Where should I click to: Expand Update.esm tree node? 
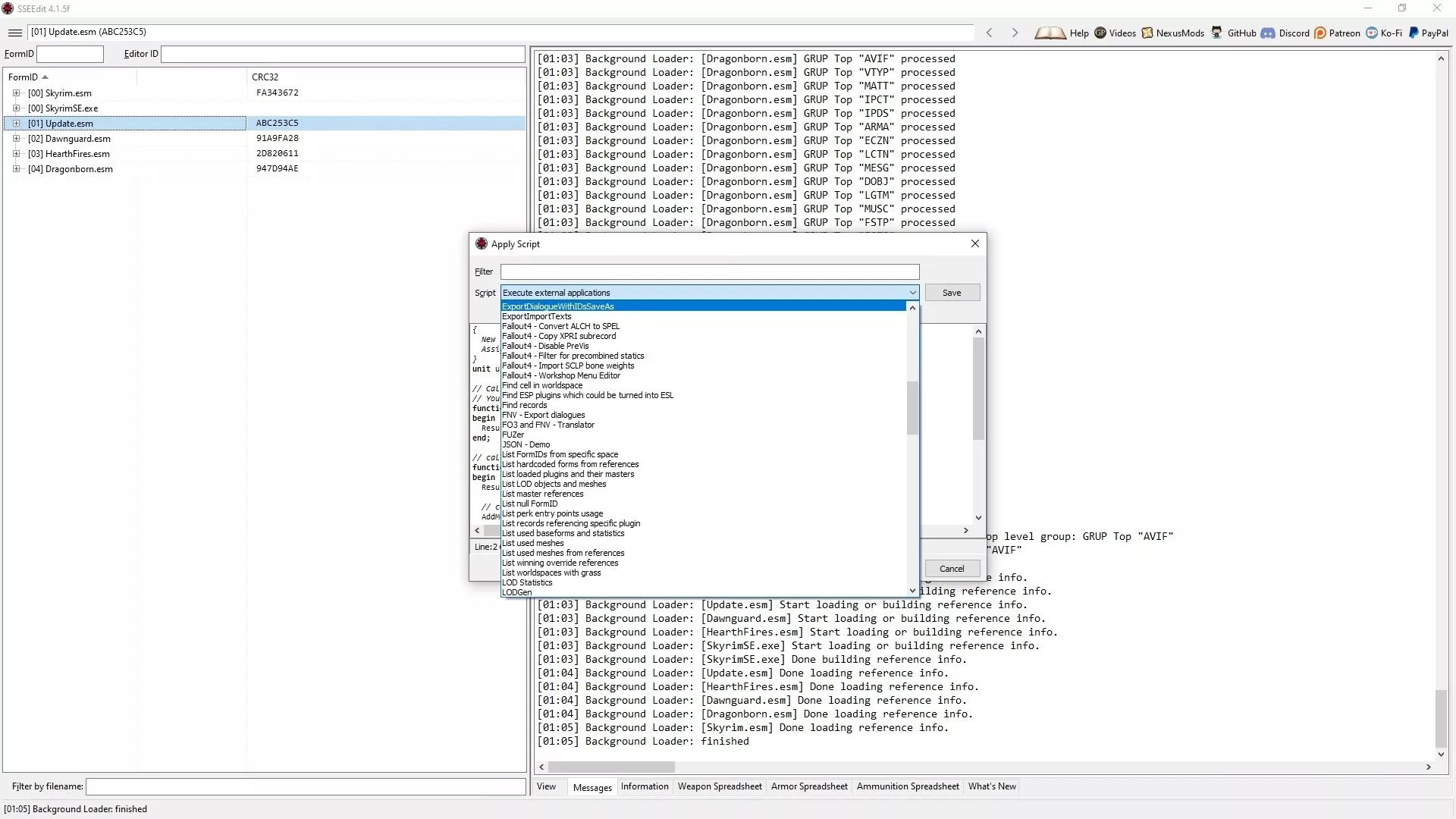pyautogui.click(x=16, y=124)
